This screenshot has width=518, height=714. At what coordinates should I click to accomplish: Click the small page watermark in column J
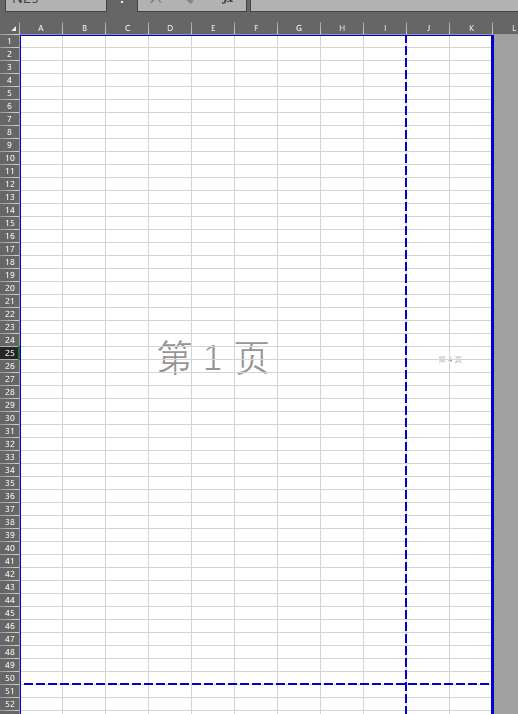[450, 359]
